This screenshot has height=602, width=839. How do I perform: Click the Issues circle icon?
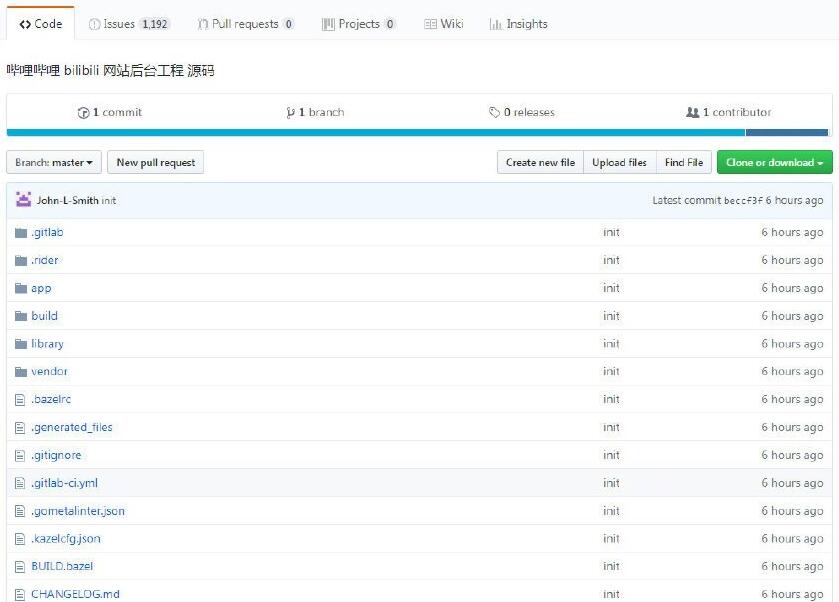(94, 24)
